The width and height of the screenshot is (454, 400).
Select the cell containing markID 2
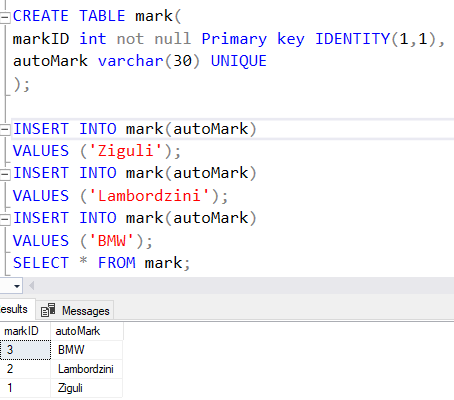(25, 369)
